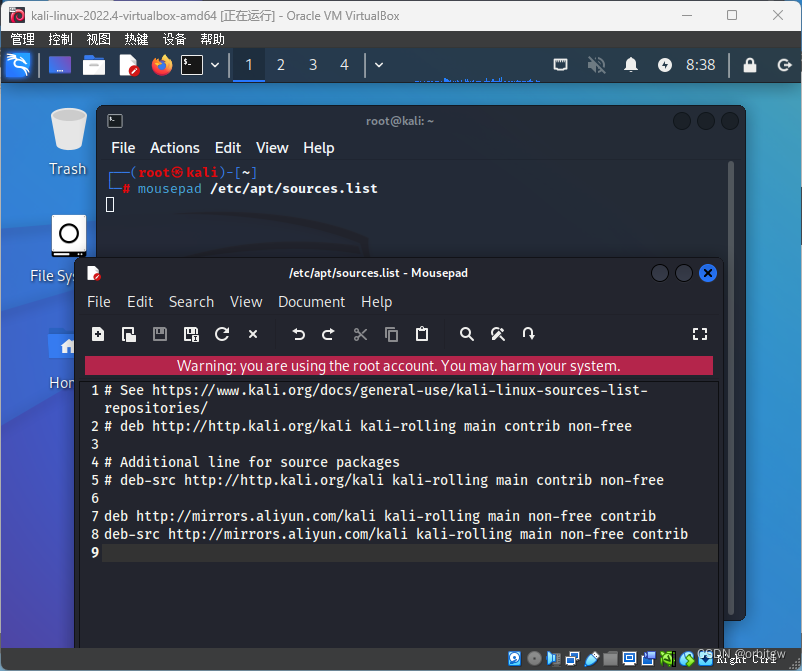Redo the edit in Mousepad
The width and height of the screenshot is (802, 671).
click(x=328, y=334)
